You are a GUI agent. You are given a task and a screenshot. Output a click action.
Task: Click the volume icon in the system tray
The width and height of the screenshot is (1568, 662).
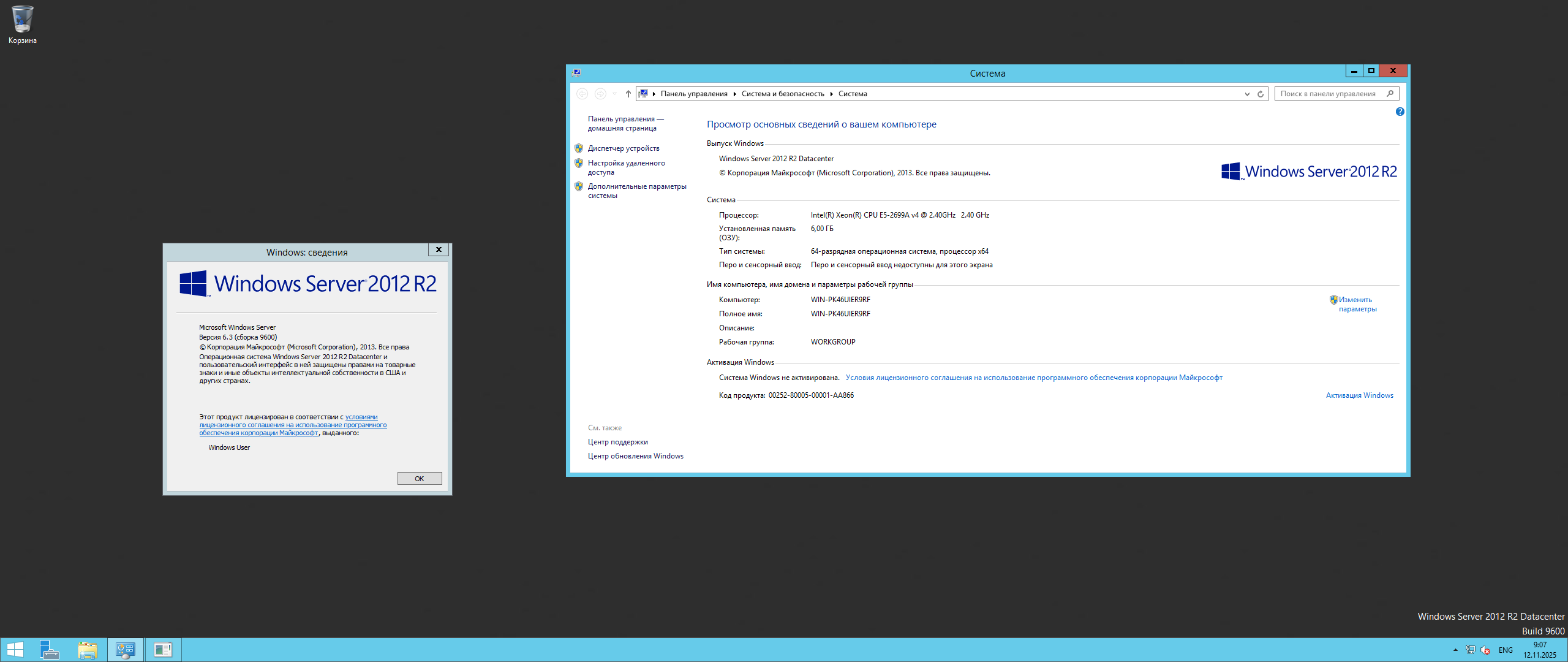coord(1485,650)
